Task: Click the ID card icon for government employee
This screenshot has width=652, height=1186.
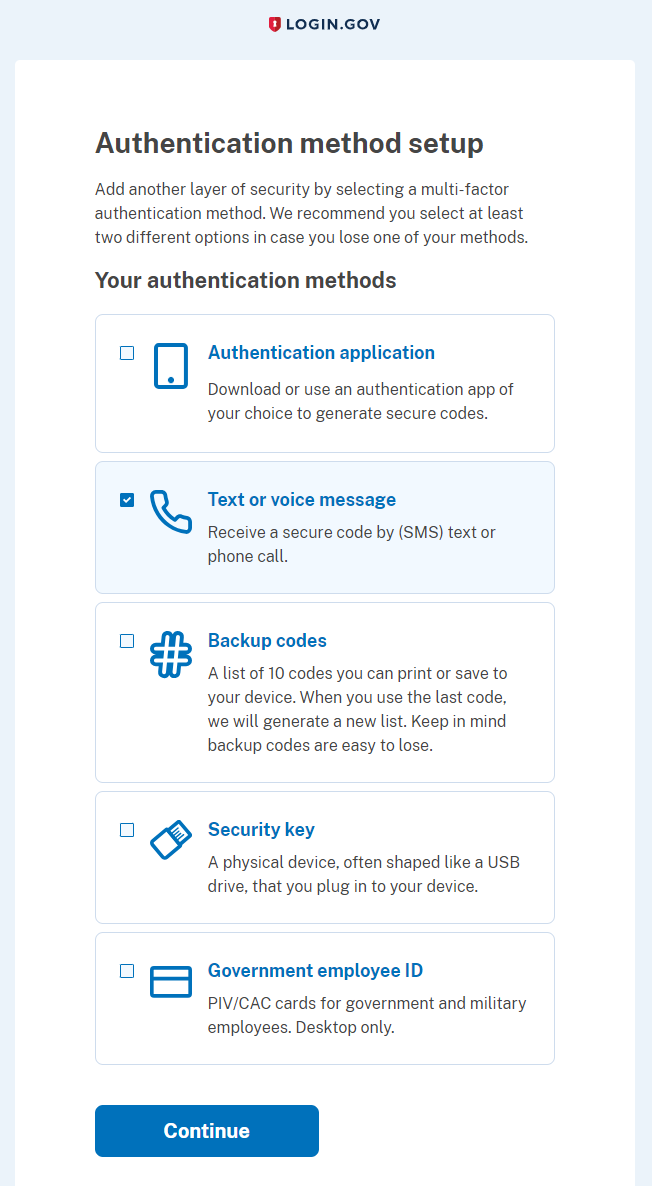Action: 170,982
